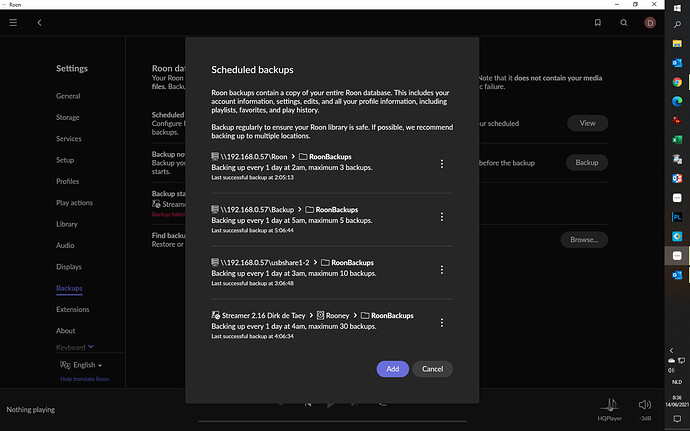Open the profile avatar 'D'
Viewport: 690px width, 431px height.
tap(650, 22)
